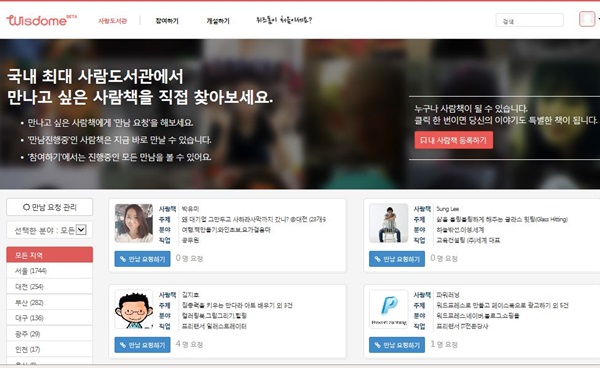Select 모든 지역 region filter

50,255
